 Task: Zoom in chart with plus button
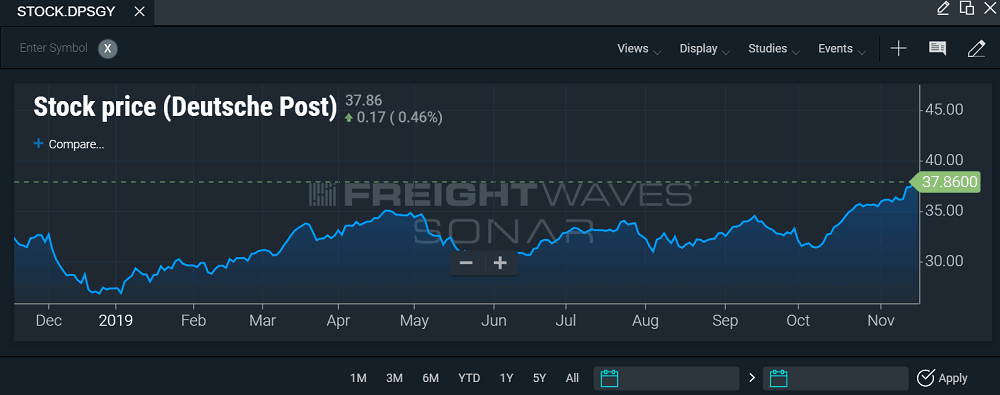[x=501, y=263]
